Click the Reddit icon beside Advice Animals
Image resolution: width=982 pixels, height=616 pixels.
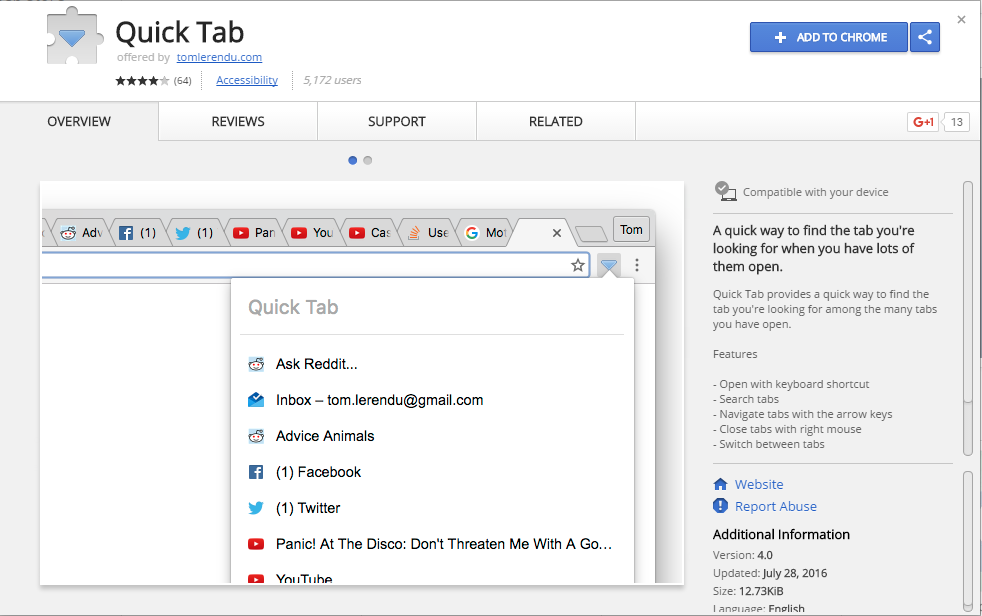tap(256, 436)
